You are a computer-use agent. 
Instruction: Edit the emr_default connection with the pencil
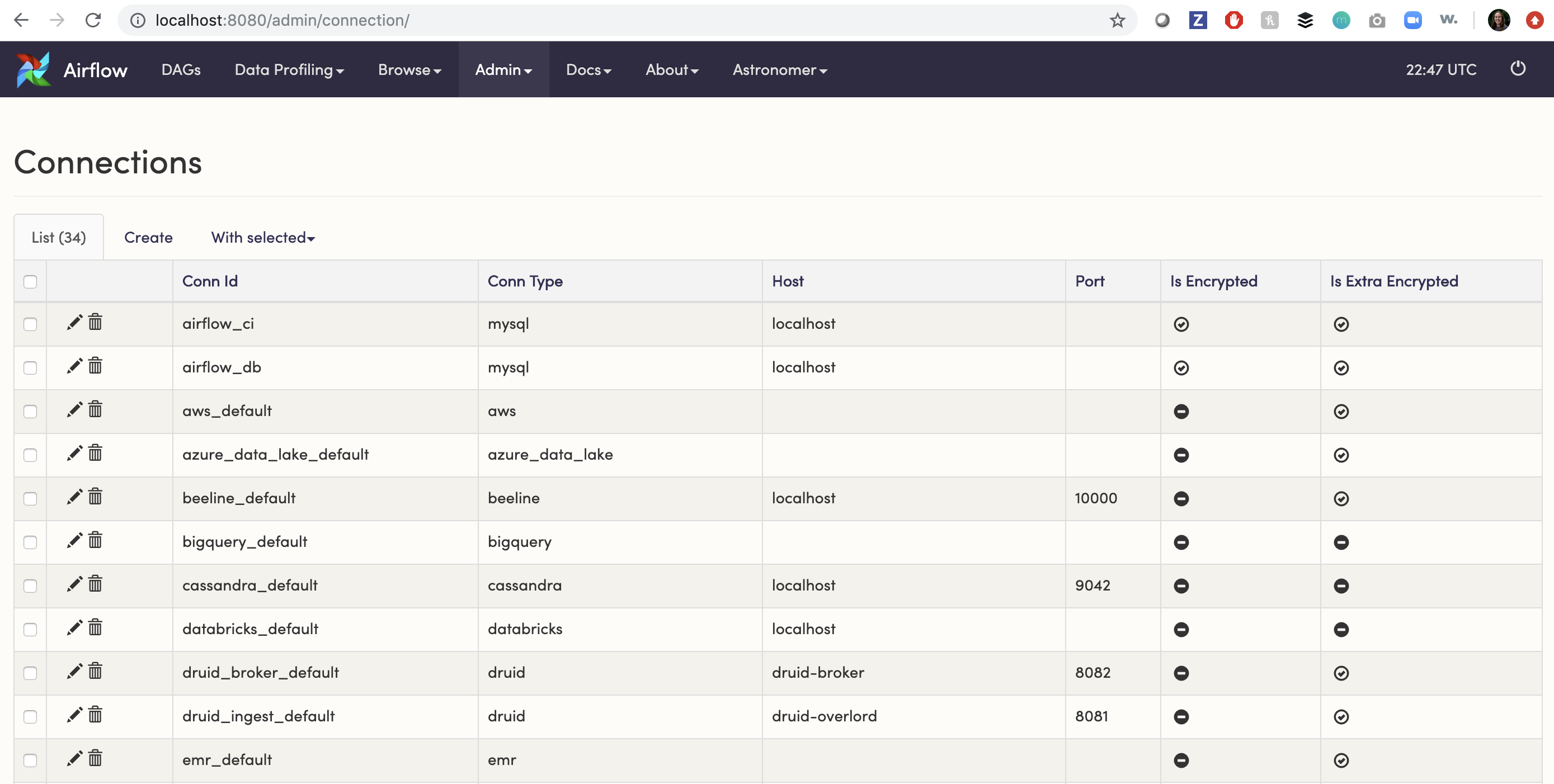(x=74, y=759)
